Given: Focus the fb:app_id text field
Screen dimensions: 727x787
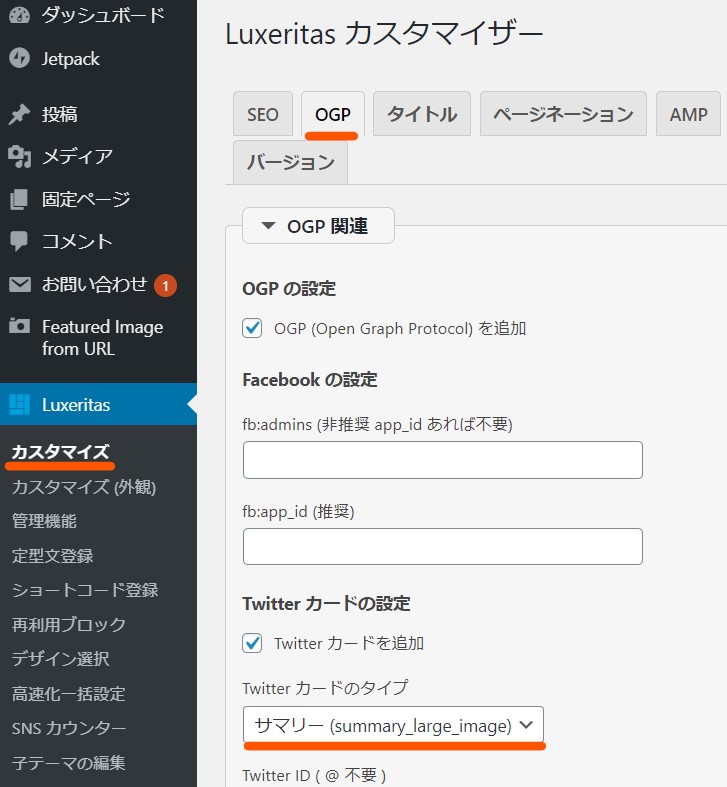Looking at the screenshot, I should point(443,546).
